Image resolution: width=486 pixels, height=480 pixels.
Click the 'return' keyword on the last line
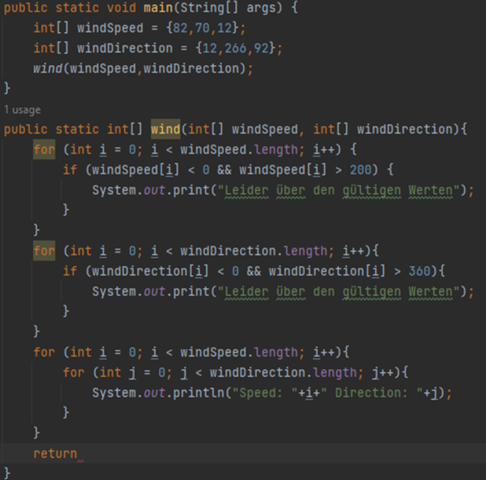(55, 453)
